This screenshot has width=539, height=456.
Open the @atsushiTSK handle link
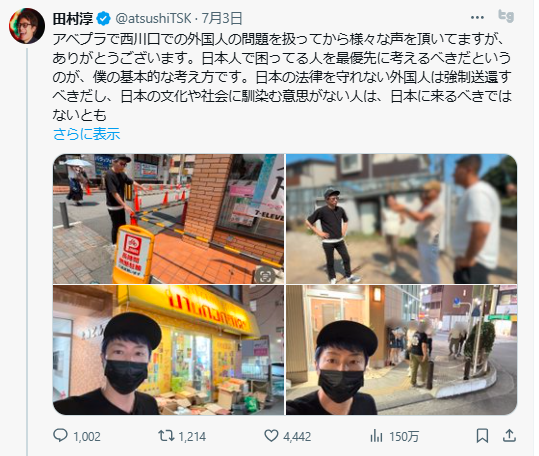(x=153, y=18)
